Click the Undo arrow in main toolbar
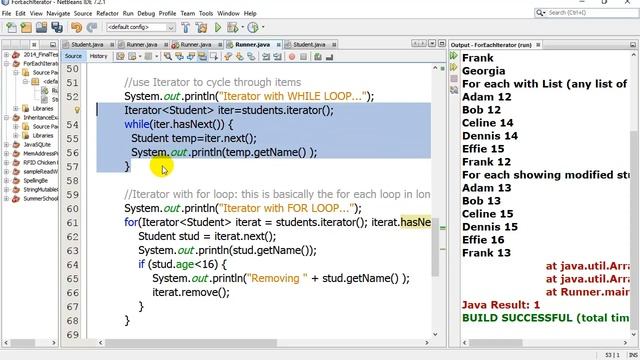Image resolution: width=640 pixels, height=360 pixels. click(x=76, y=27)
